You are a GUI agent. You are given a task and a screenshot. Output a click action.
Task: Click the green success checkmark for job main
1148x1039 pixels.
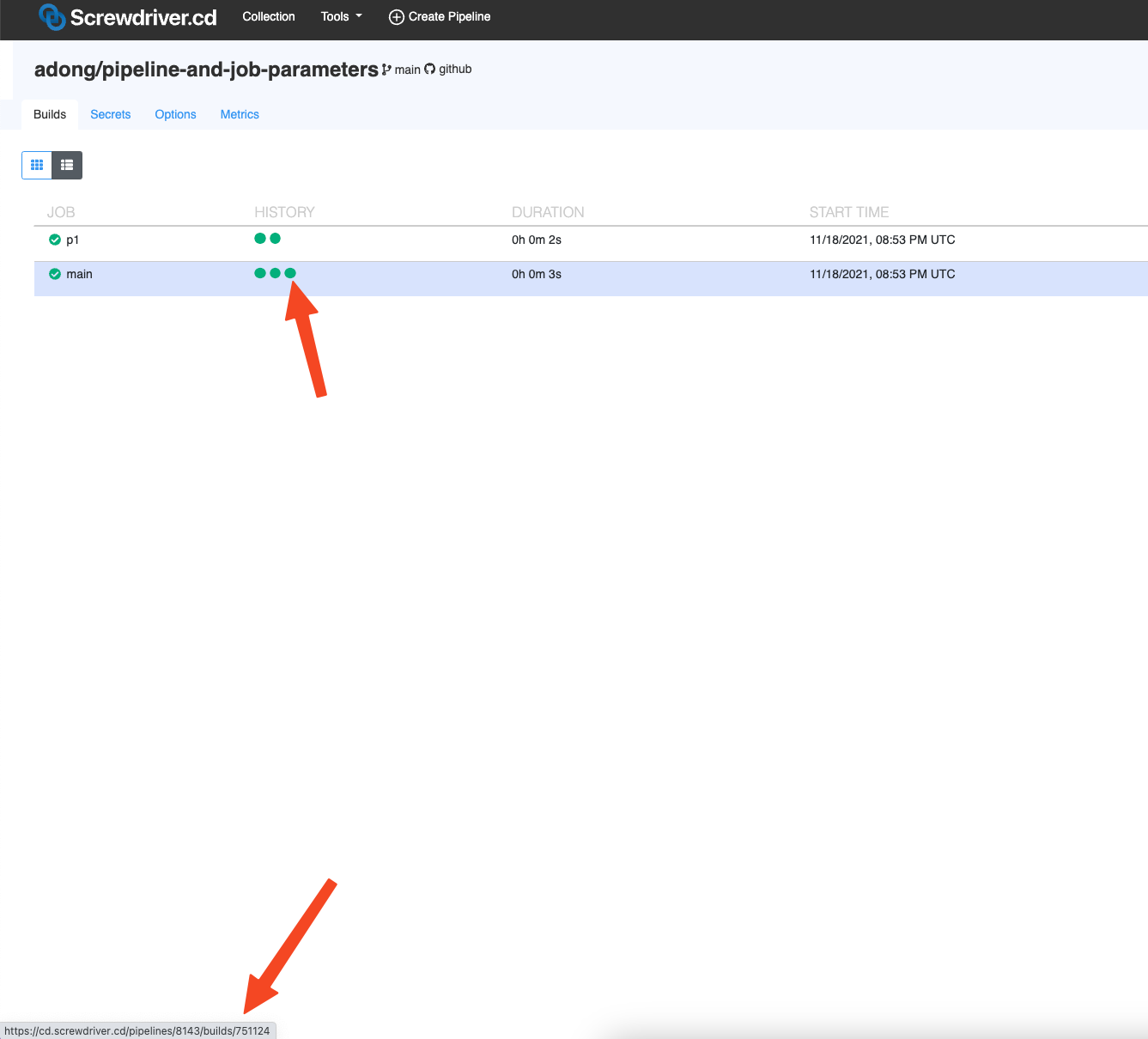click(x=54, y=274)
